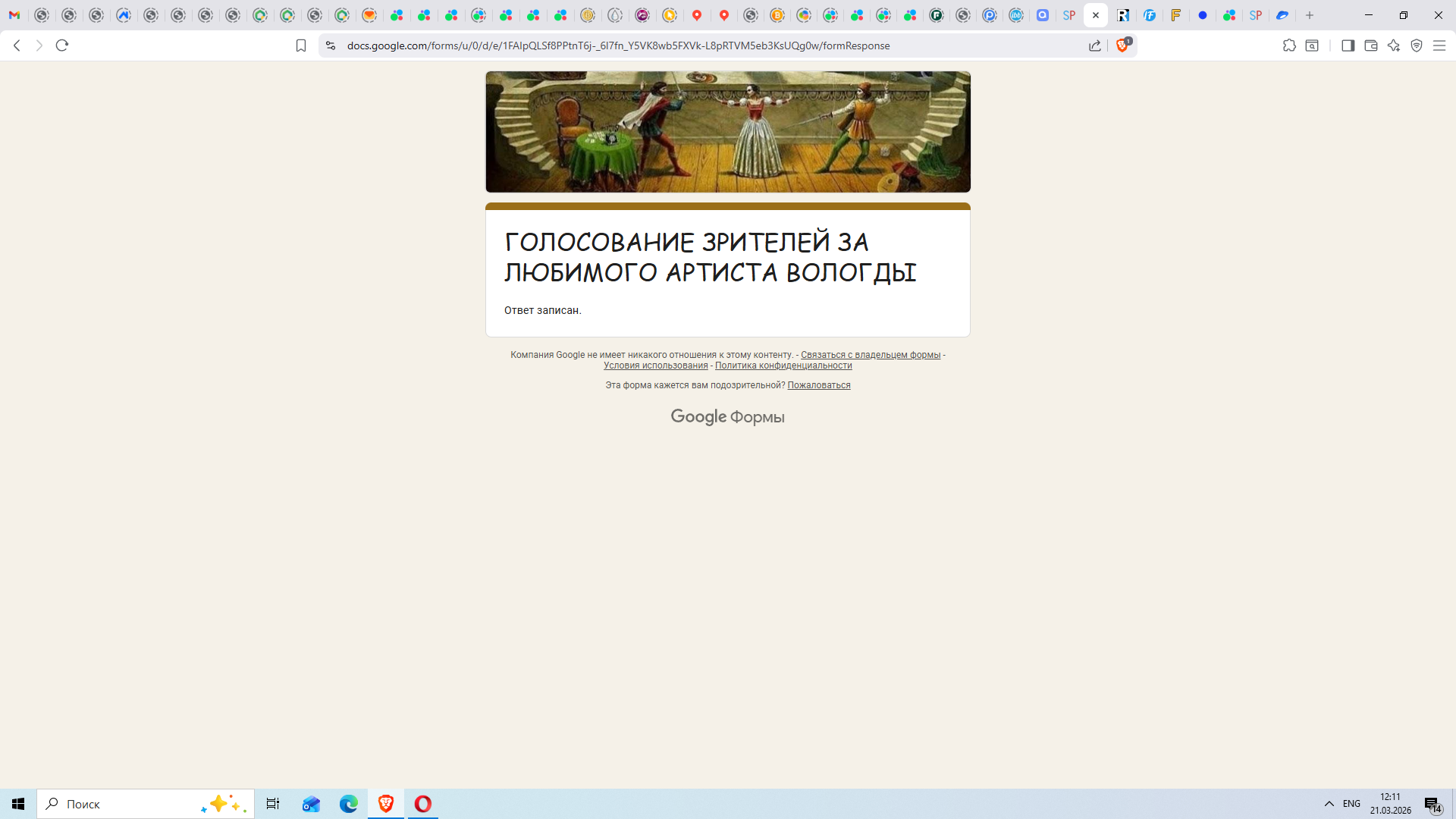Click the 'Пожаловаться' report link
Screen dimensions: 1456x819
(818, 385)
